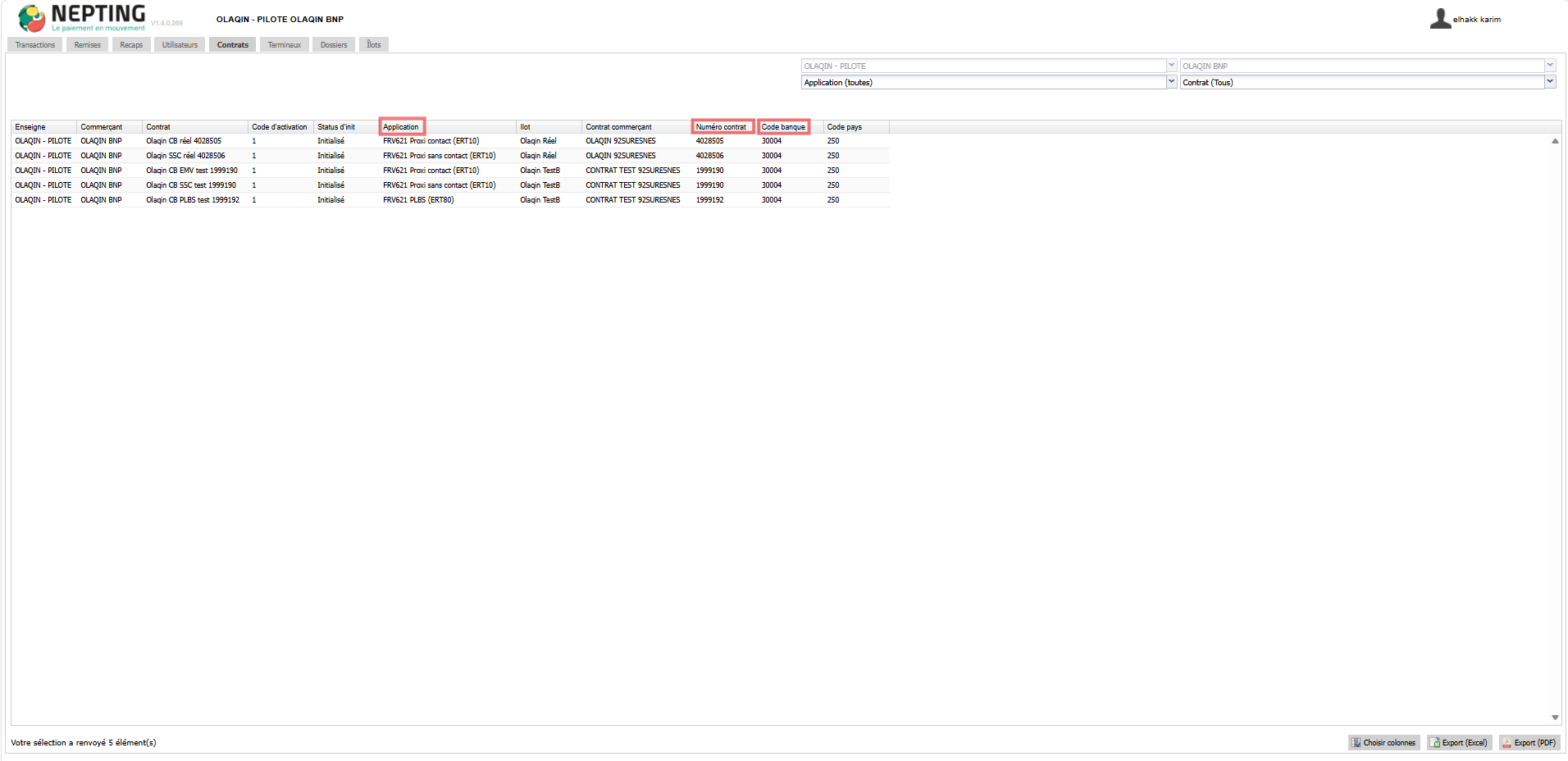This screenshot has height=761, width=1568.
Task: Export the table with Export (Excel)
Action: pos(1460,743)
